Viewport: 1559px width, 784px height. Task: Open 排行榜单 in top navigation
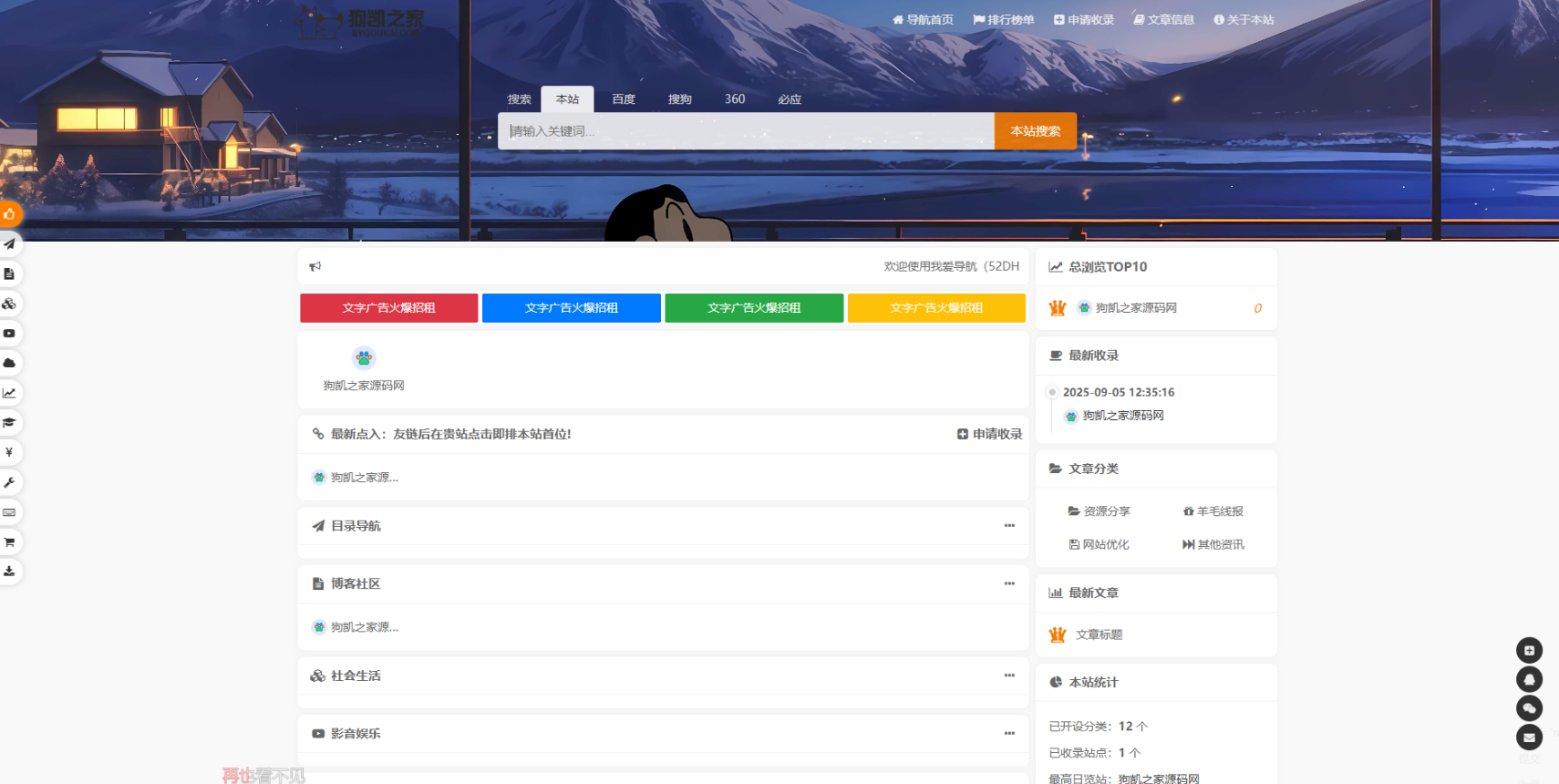(1004, 20)
